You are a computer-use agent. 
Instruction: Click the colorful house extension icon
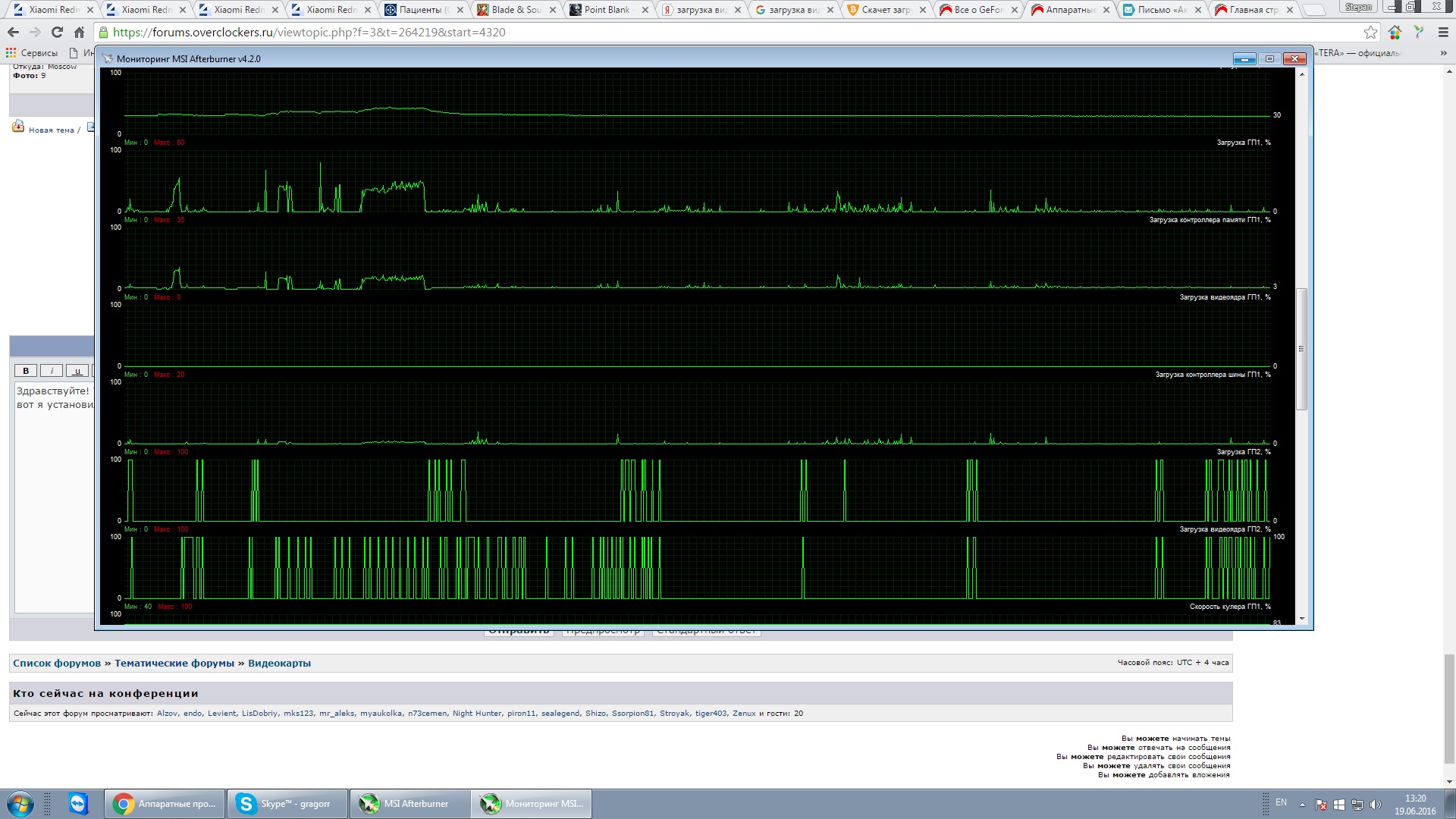pos(1395,33)
